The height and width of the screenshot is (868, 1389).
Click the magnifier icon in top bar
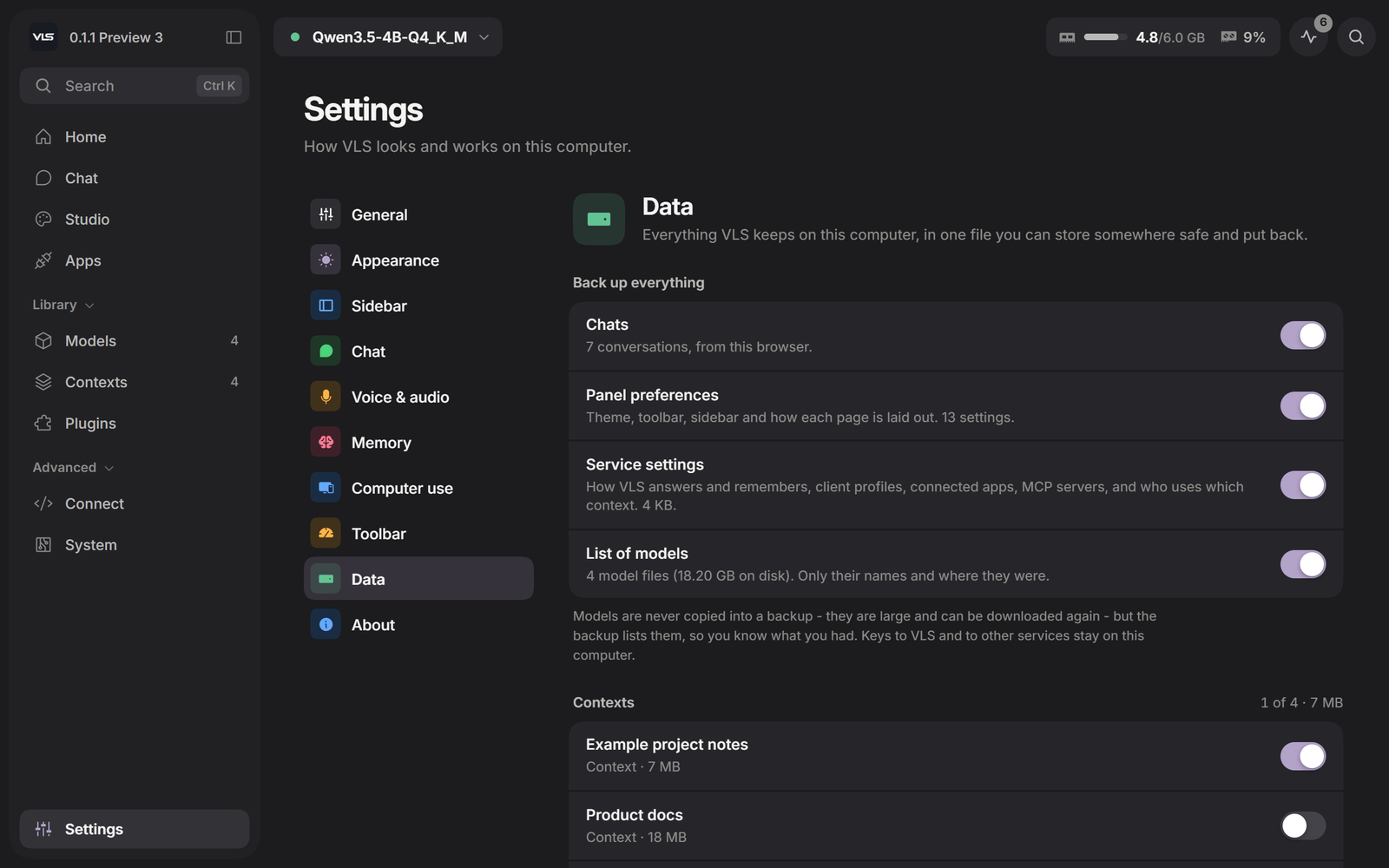coord(1356,36)
